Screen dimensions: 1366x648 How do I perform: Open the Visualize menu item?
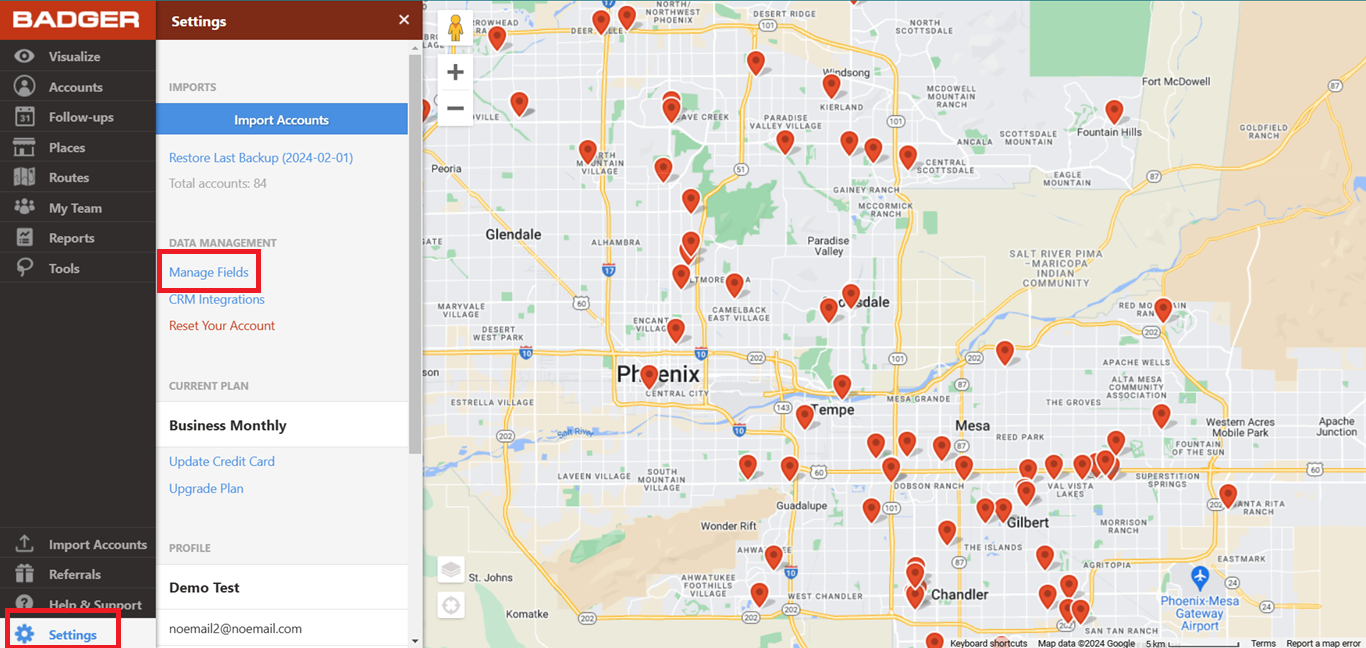pos(78,56)
